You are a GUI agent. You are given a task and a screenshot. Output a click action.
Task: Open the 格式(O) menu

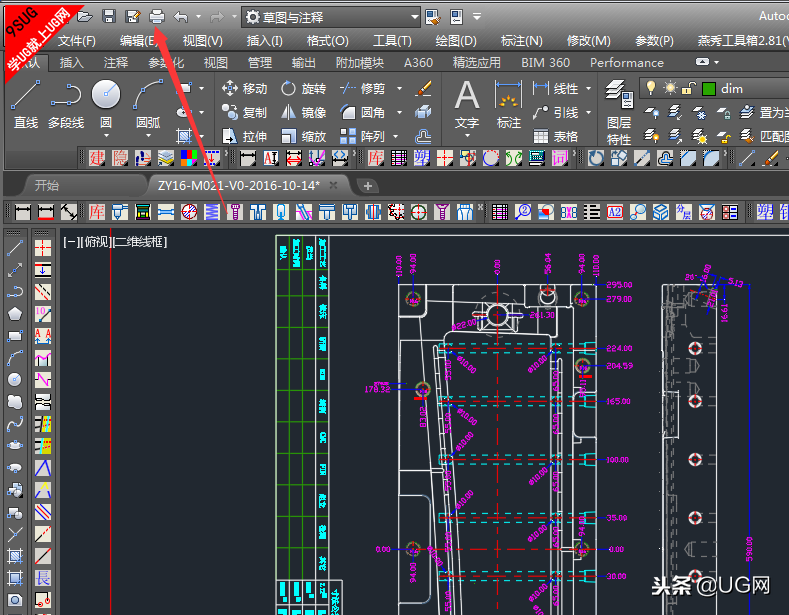point(328,41)
